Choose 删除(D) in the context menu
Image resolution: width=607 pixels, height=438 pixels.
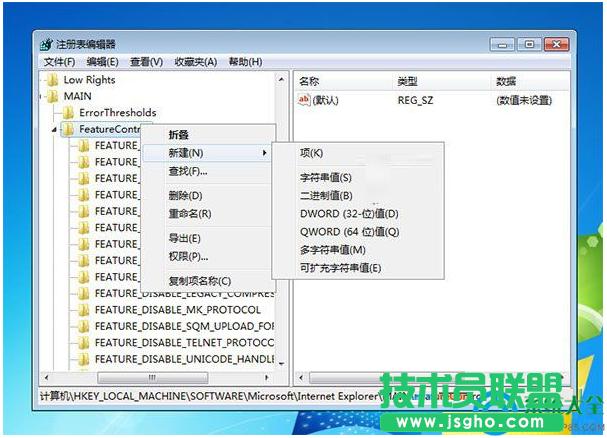click(209, 196)
